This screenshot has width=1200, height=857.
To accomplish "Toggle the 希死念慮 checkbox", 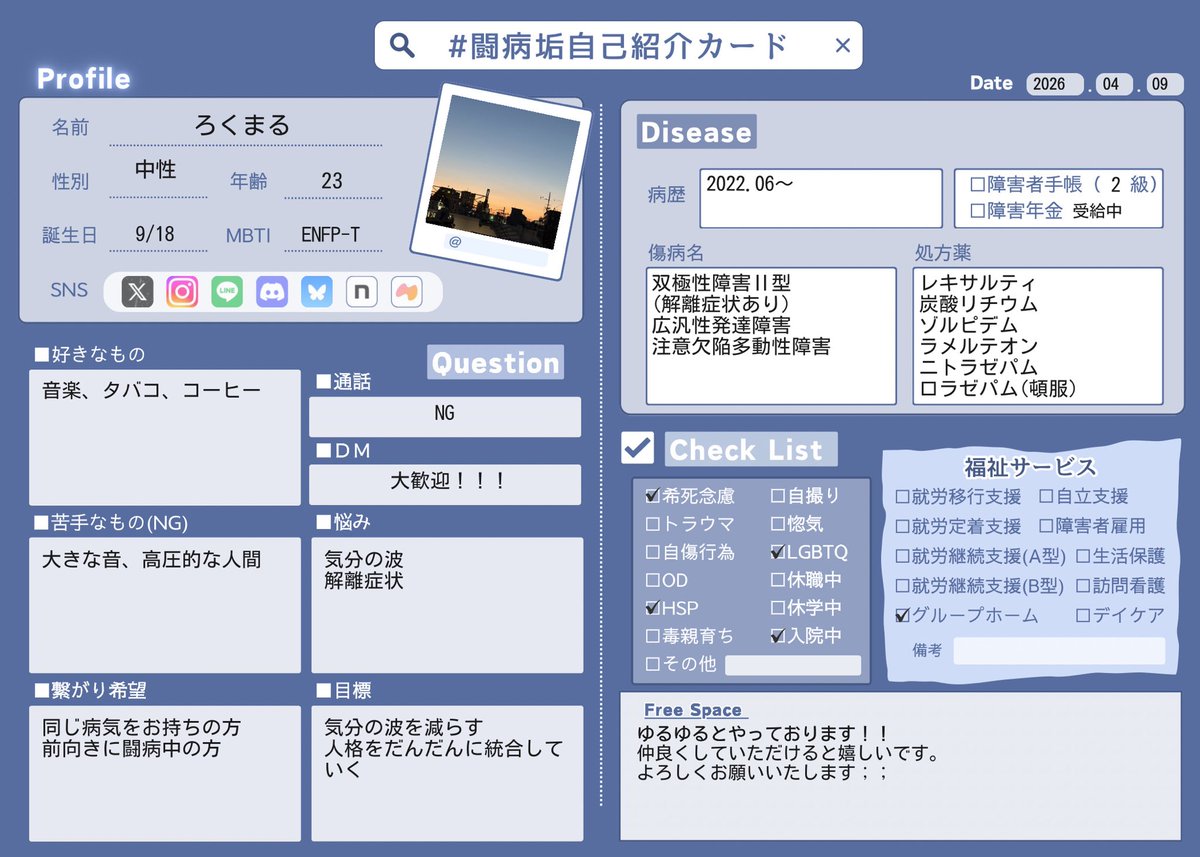I will pyautogui.click(x=653, y=496).
